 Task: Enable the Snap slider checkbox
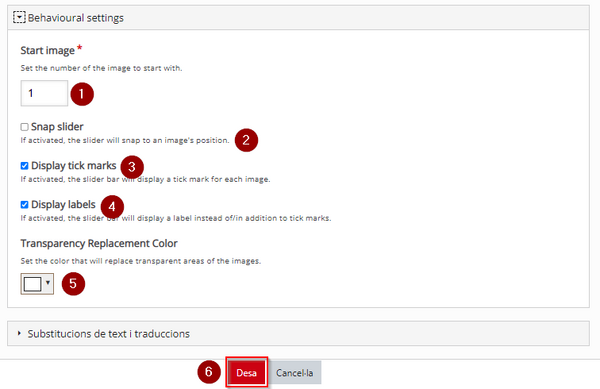pos(24,127)
